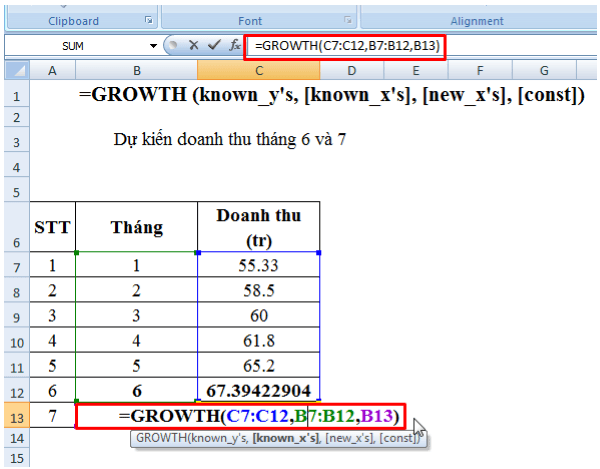Viewport: 600px width, 469px height.
Task: Select row 6 header
Action: (x=17, y=226)
